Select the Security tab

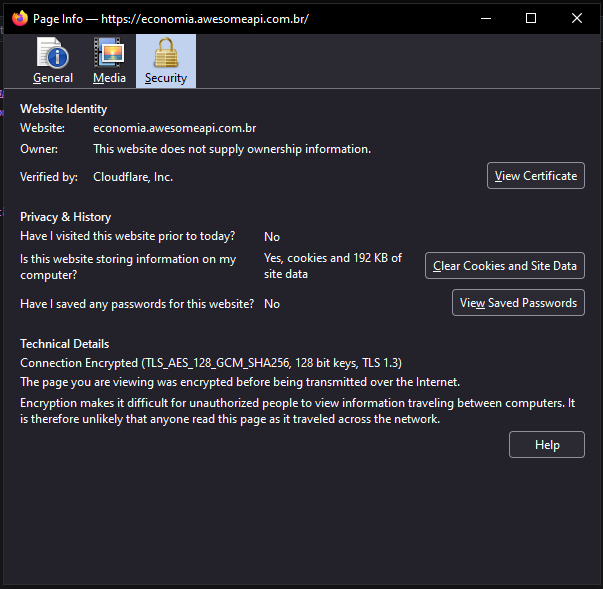(166, 61)
